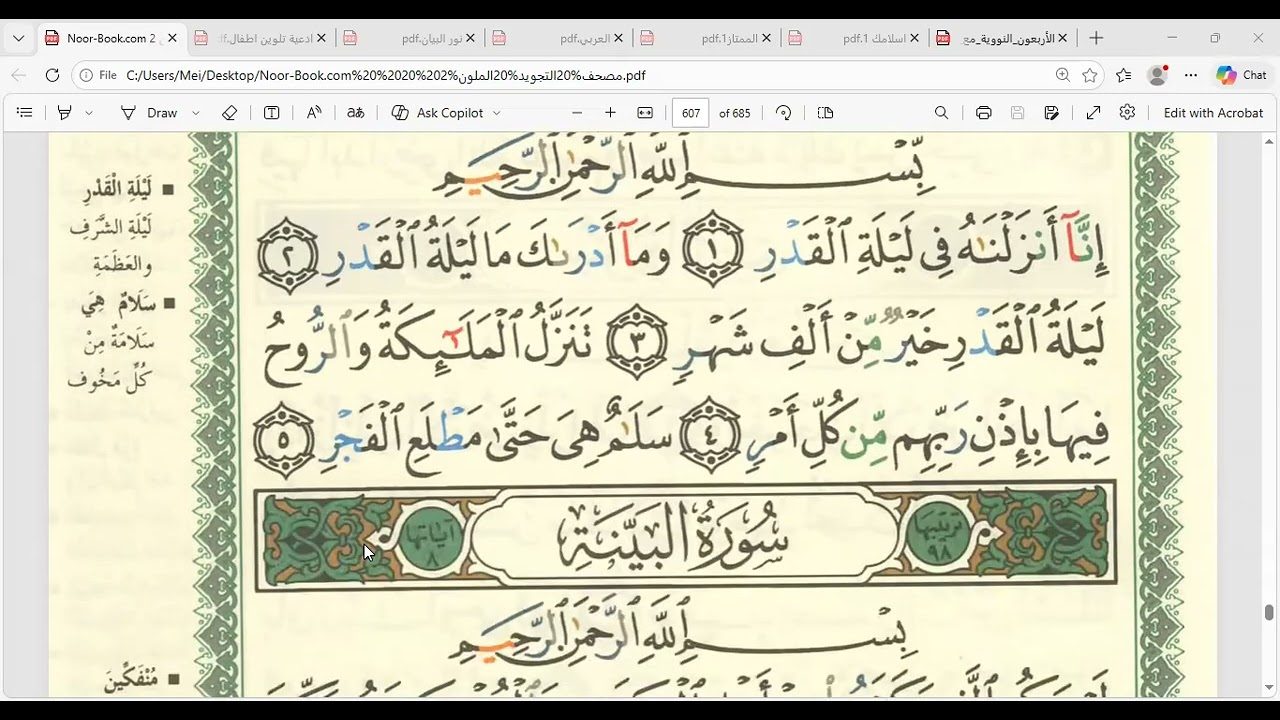Viewport: 1280px width, 720px height.
Task: Click Save as icon
Action: pyautogui.click(x=1052, y=113)
